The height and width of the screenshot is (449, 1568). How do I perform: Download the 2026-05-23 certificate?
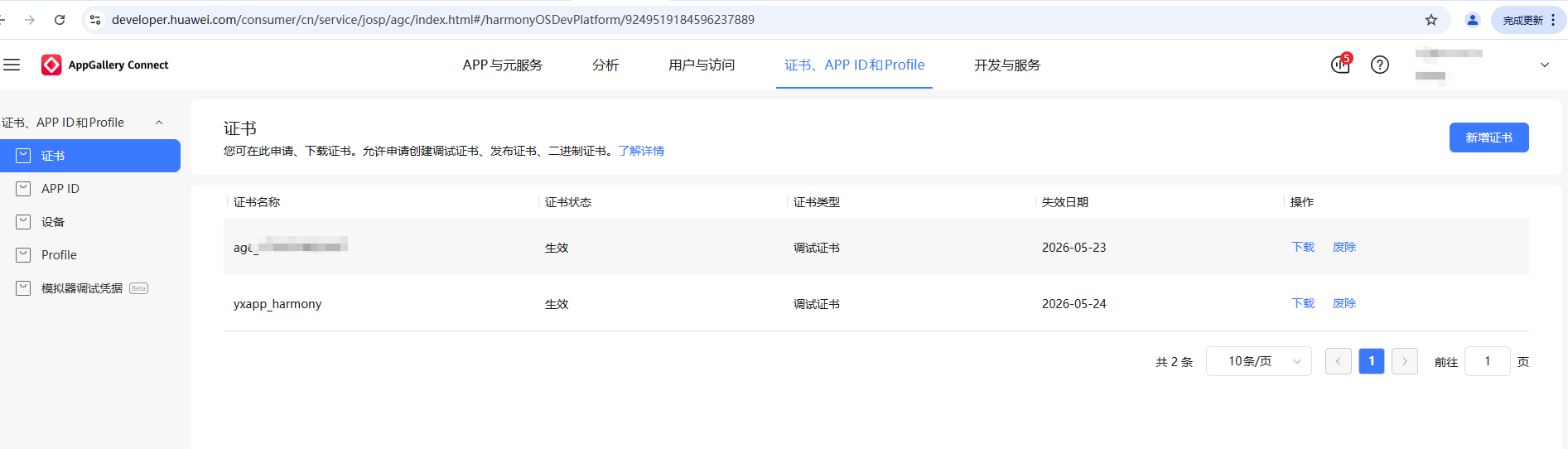pos(1303,247)
